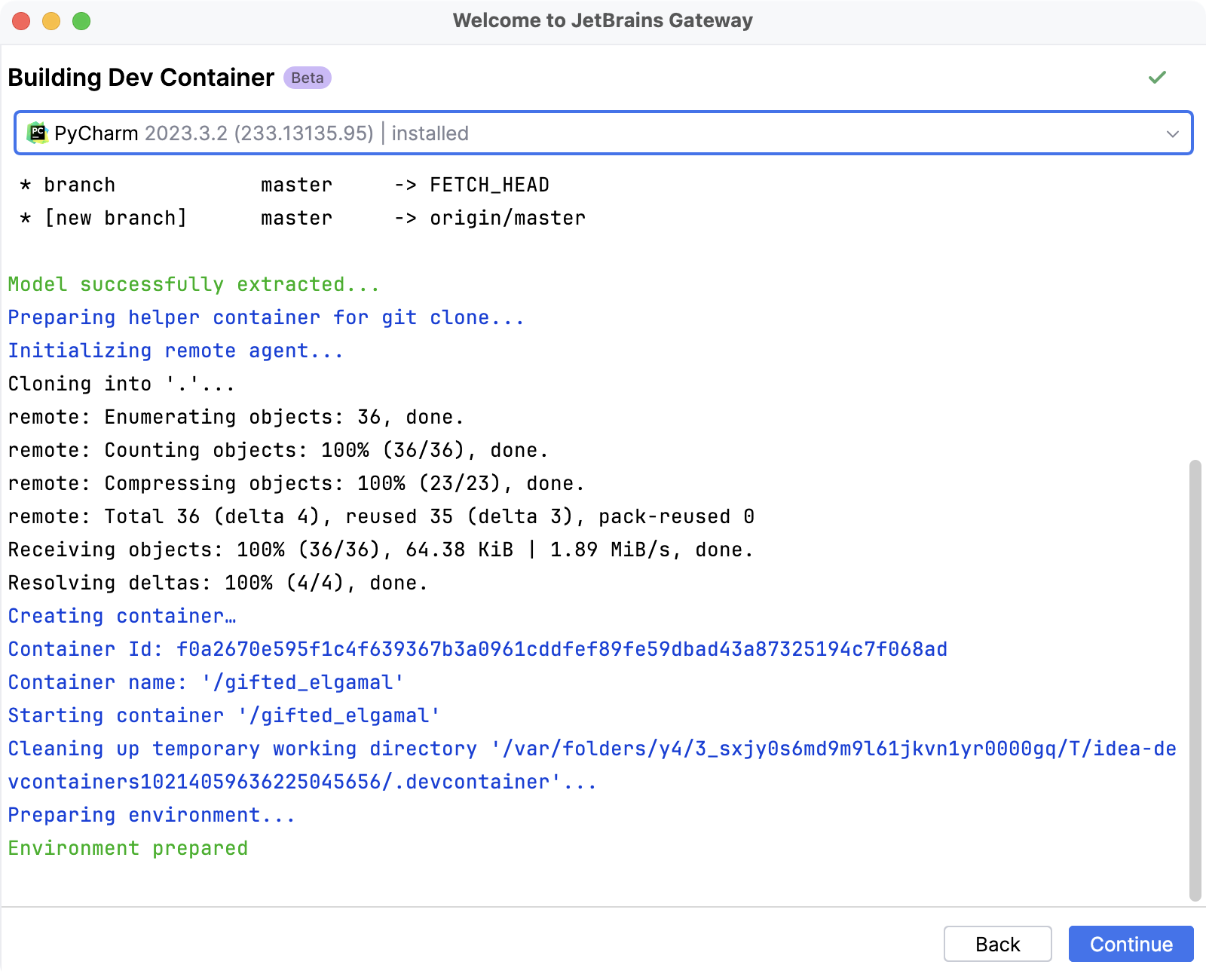Click the Back button
The width and height of the screenshot is (1206, 980).
(x=998, y=944)
